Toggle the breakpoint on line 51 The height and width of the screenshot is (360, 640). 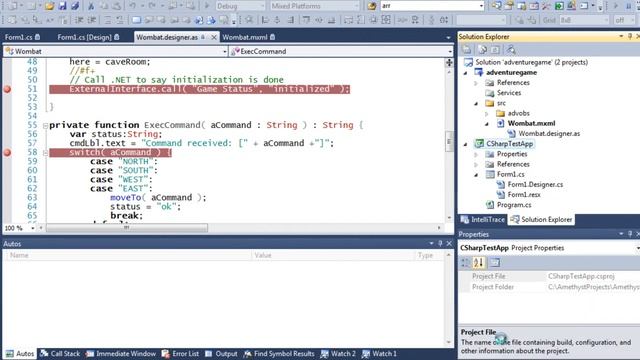(x=7, y=89)
